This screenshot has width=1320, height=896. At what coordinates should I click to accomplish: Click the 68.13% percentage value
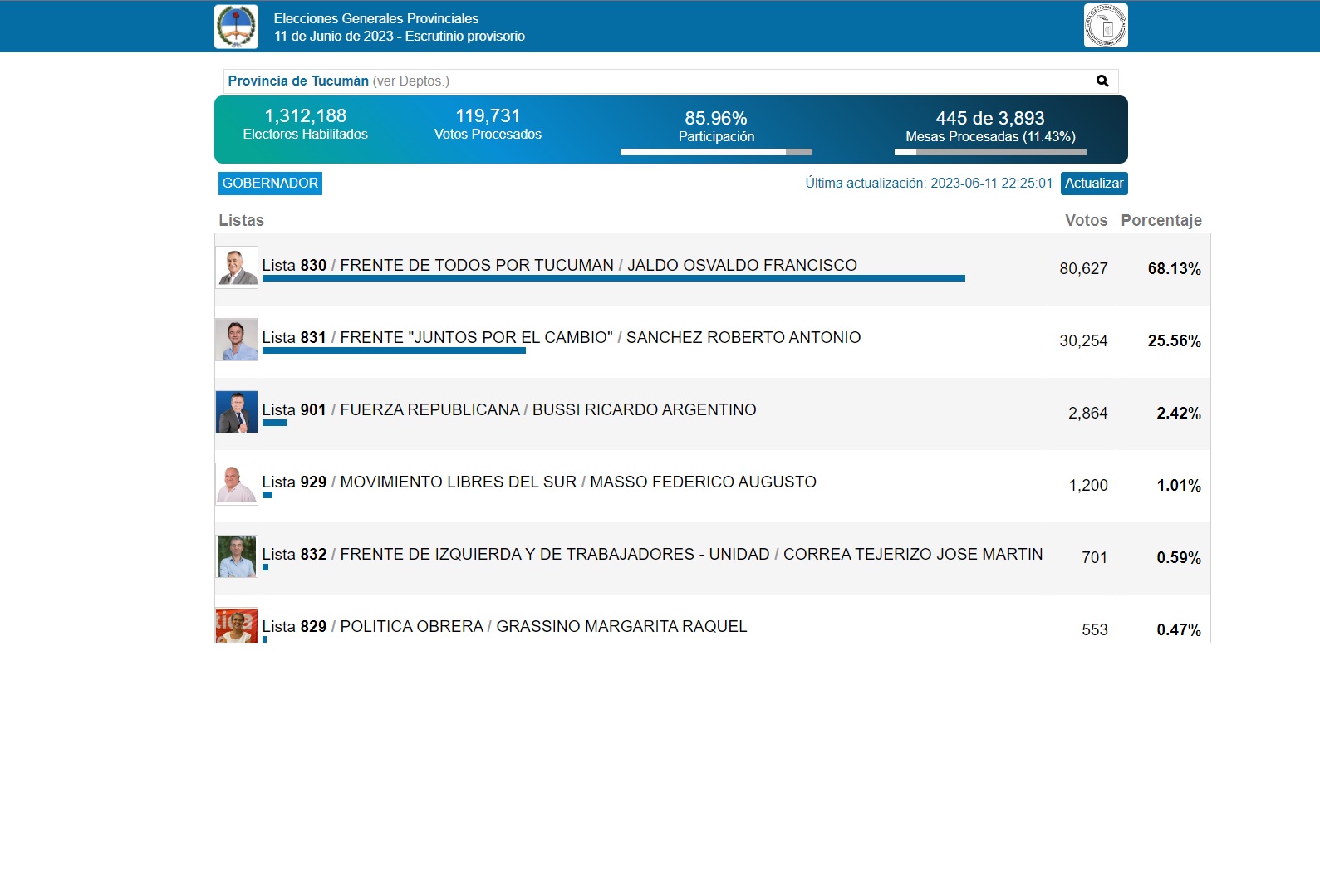coord(1174,269)
